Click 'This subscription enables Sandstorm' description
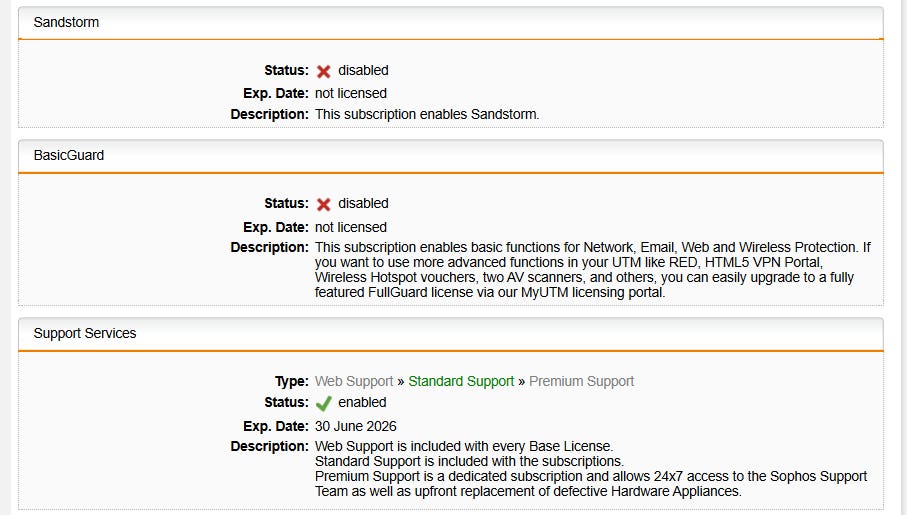 click(427, 114)
